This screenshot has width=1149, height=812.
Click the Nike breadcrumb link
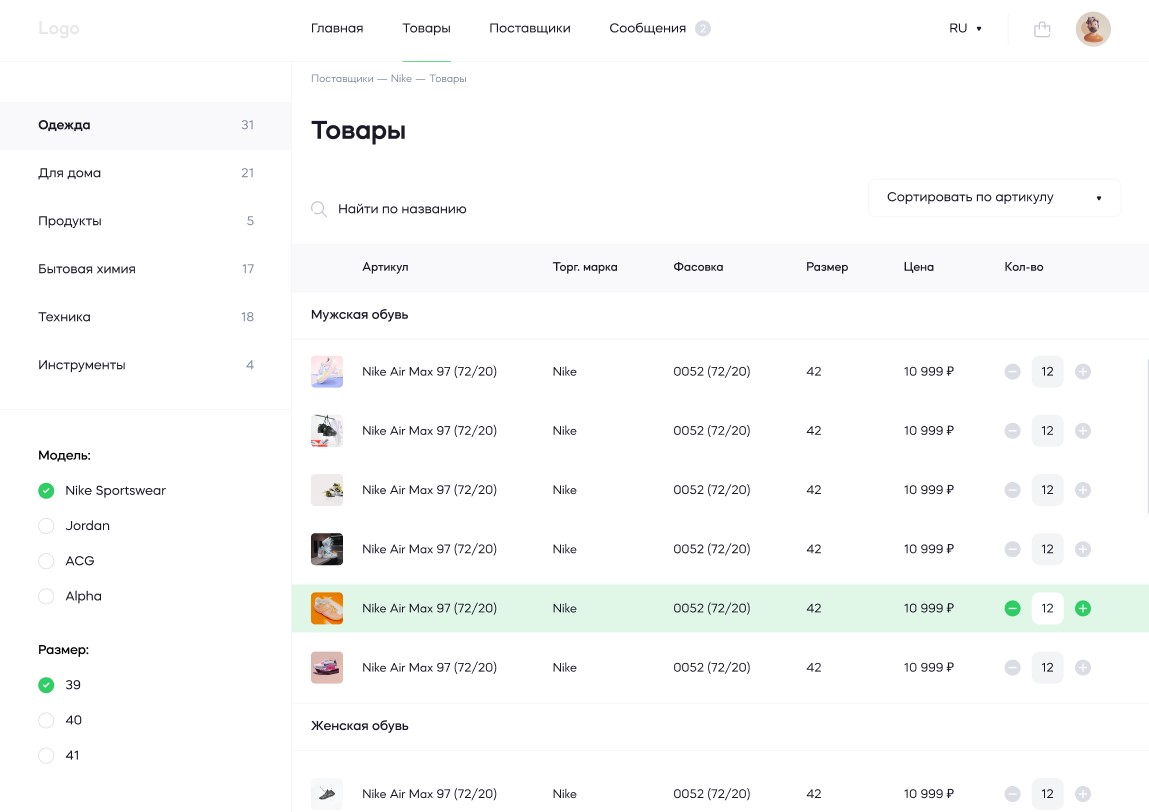pyautogui.click(x=401, y=78)
